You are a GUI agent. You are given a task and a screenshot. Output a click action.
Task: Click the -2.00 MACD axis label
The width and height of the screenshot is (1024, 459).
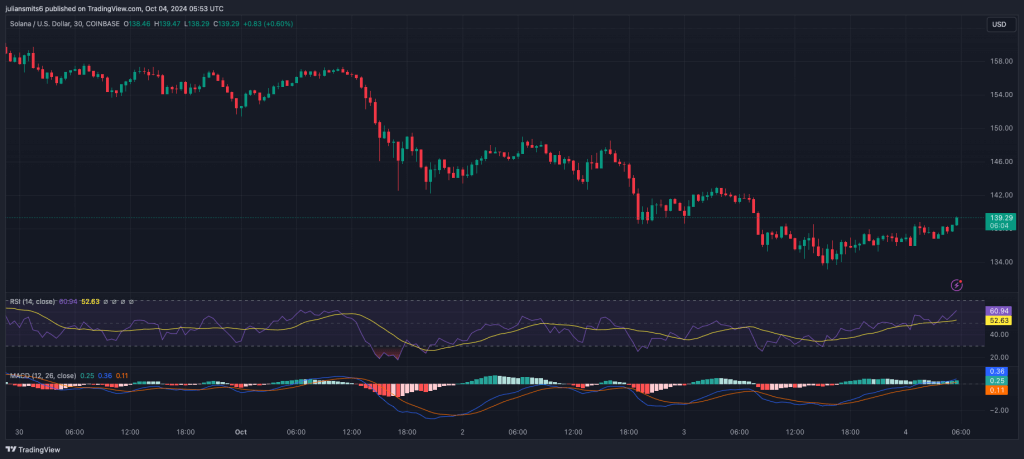(x=1001, y=410)
